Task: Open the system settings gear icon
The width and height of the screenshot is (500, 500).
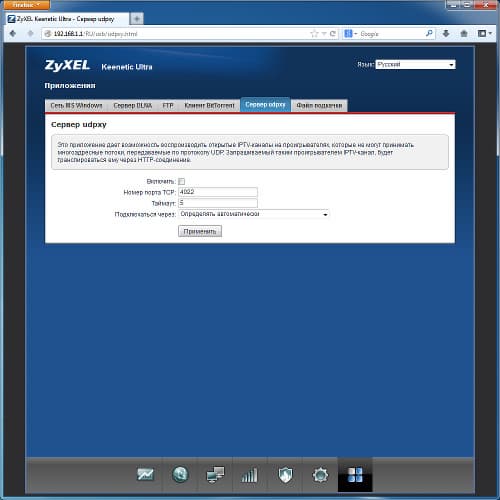Action: point(320,475)
